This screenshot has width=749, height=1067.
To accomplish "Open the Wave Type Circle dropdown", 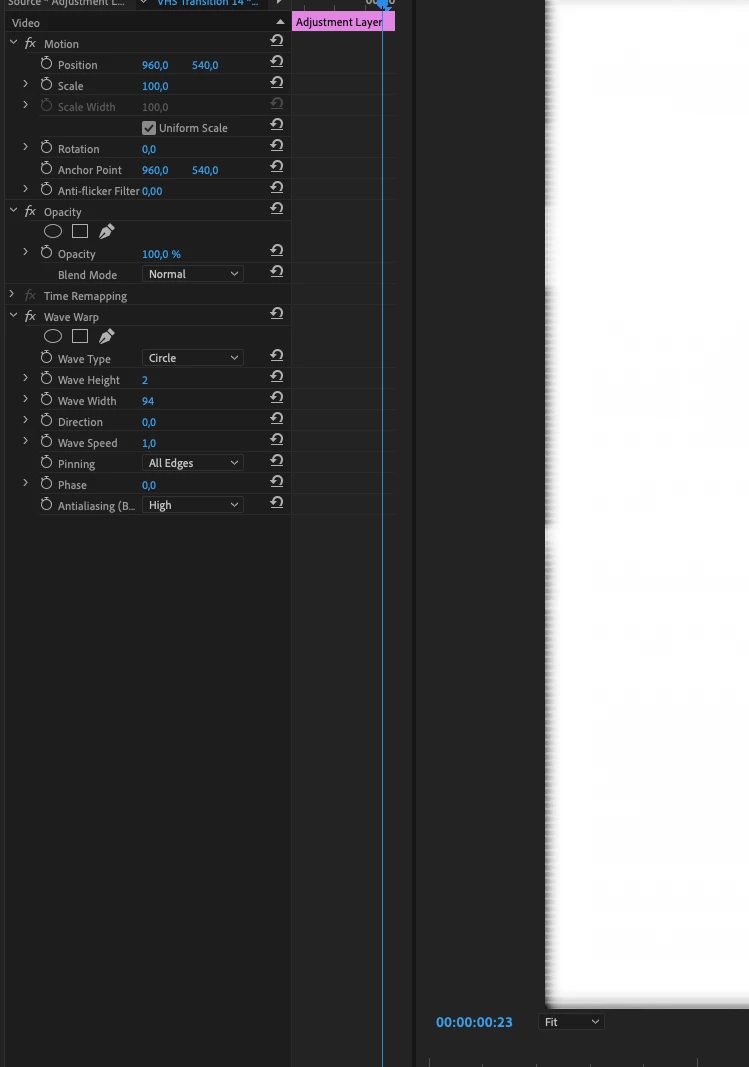I will click(x=193, y=357).
